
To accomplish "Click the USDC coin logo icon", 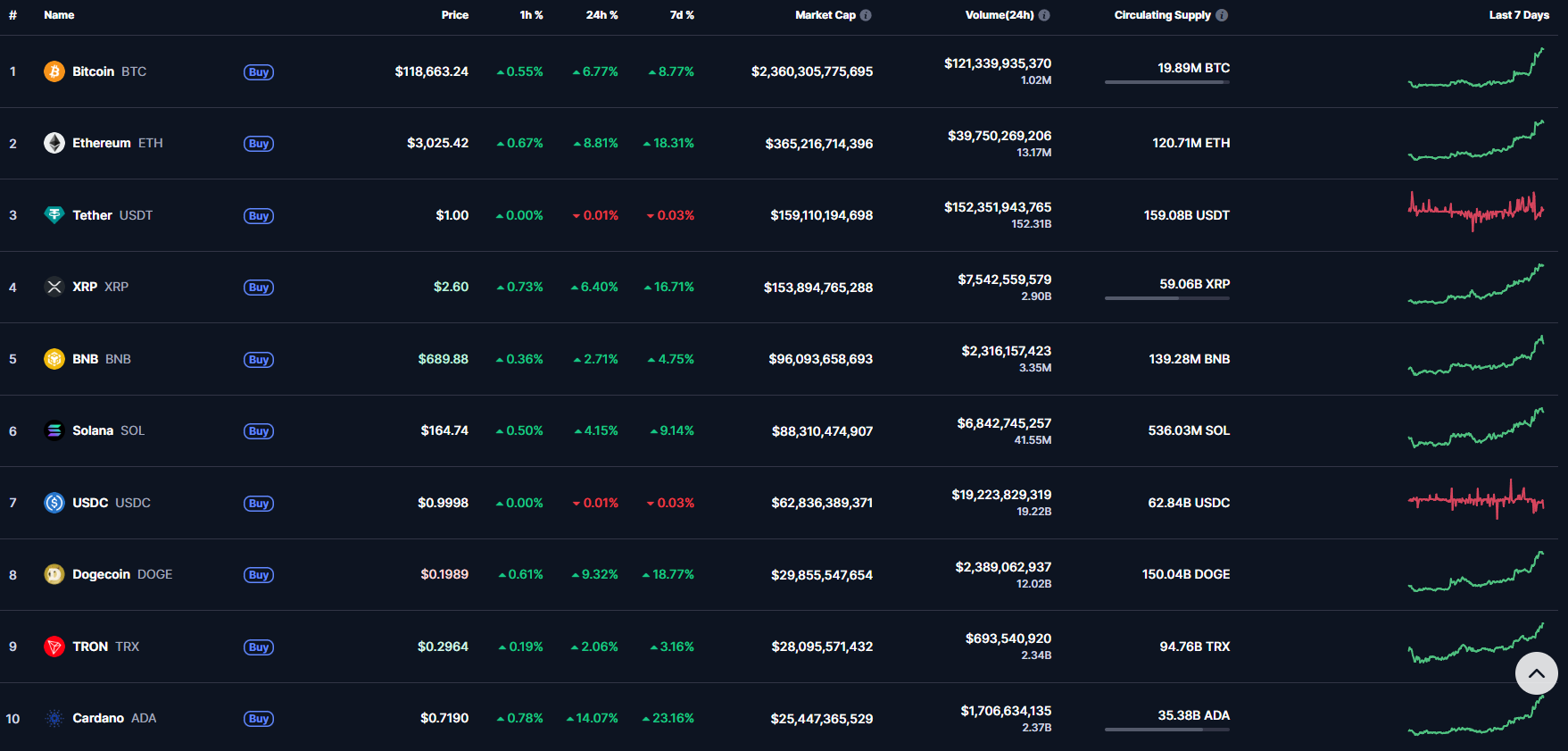I will click(54, 503).
